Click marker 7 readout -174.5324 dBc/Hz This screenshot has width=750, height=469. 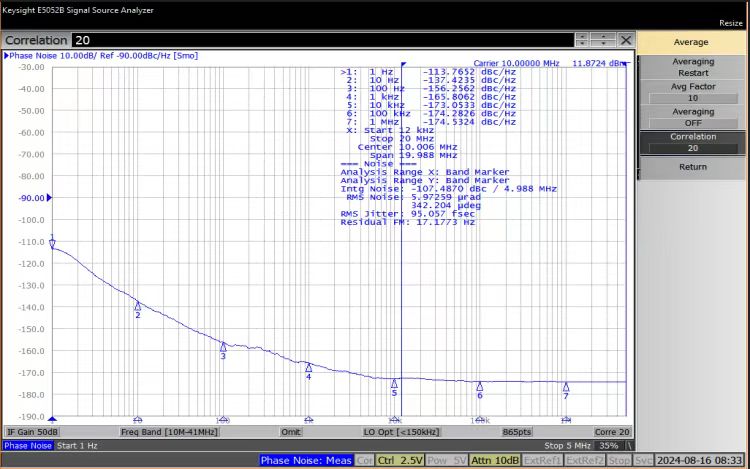point(469,122)
